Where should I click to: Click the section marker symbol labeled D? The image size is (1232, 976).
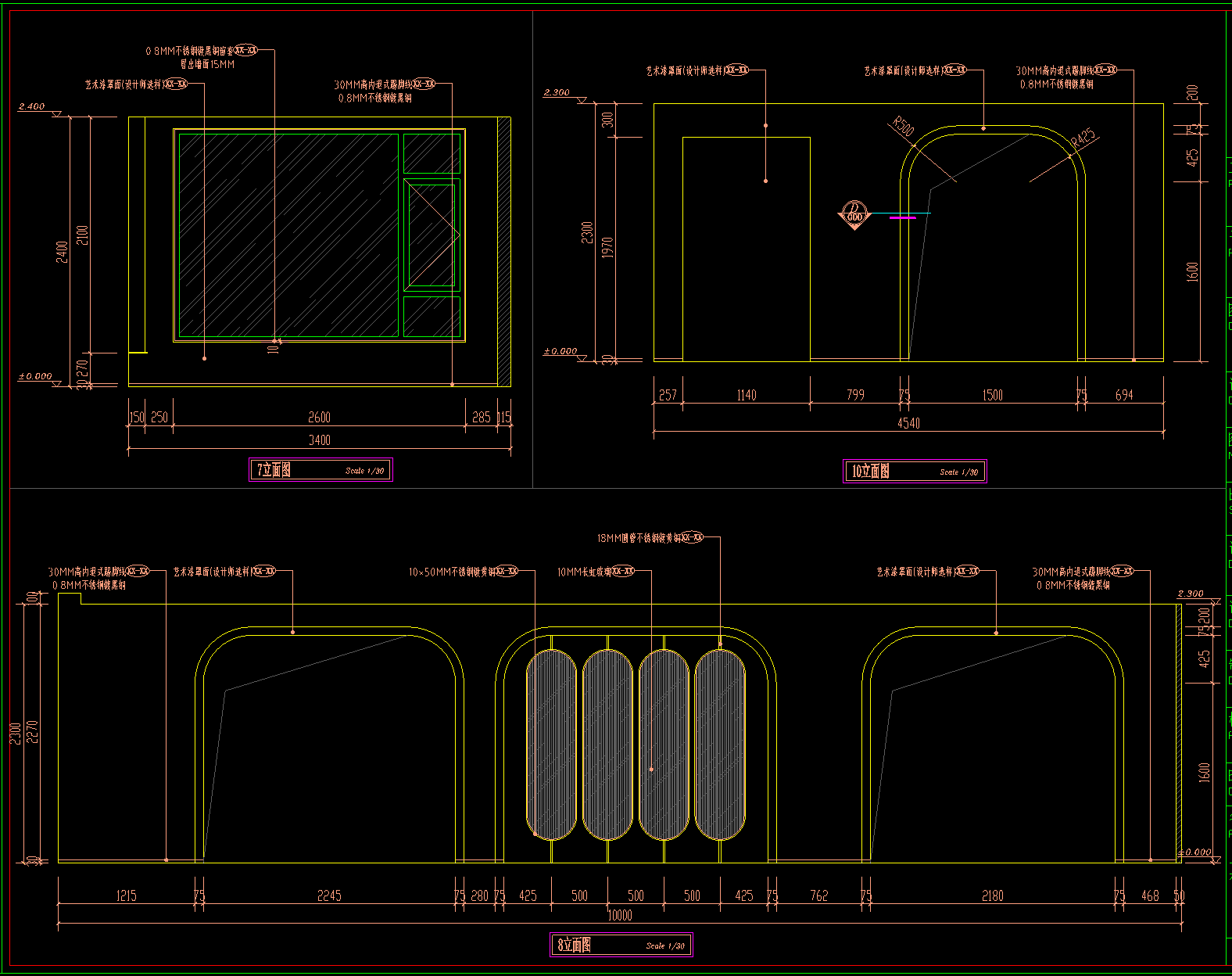[854, 213]
